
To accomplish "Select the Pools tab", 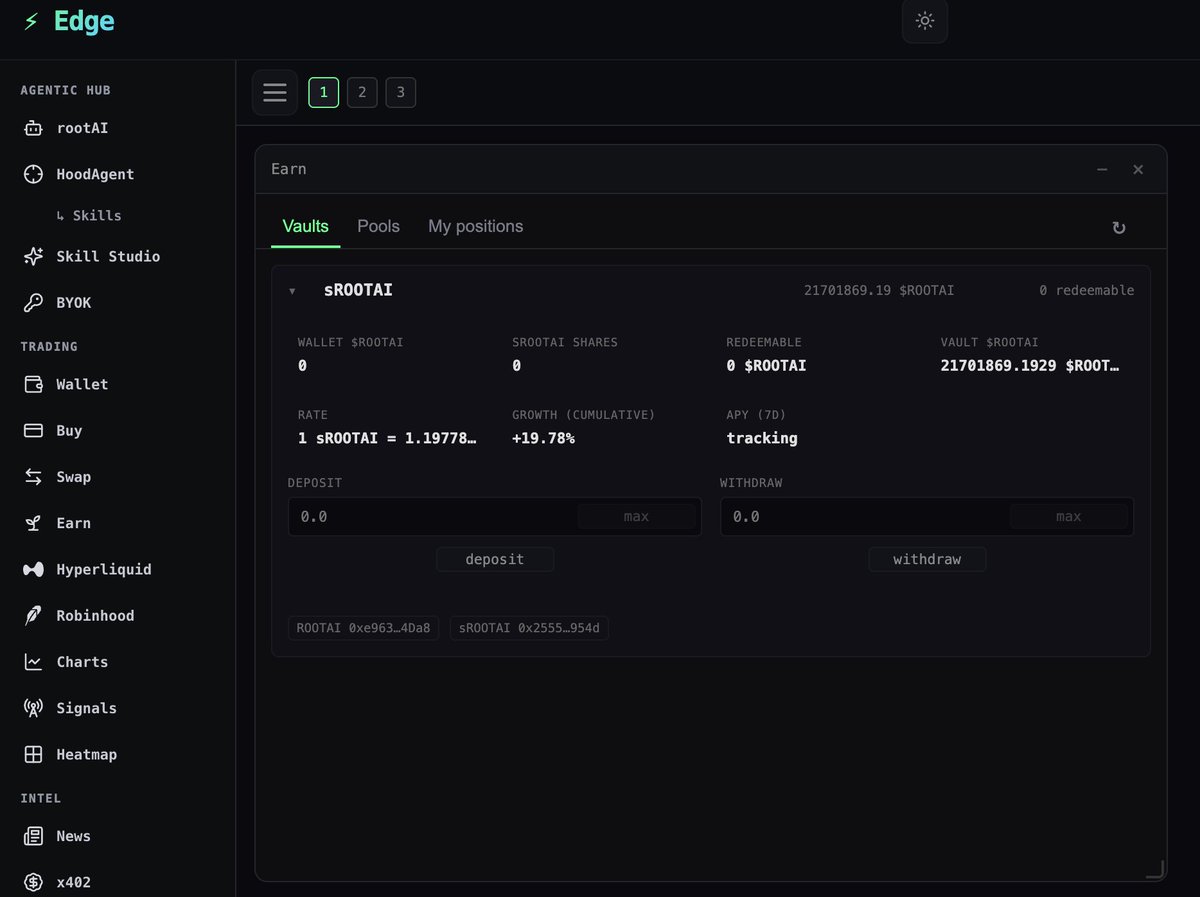I will click(x=379, y=226).
